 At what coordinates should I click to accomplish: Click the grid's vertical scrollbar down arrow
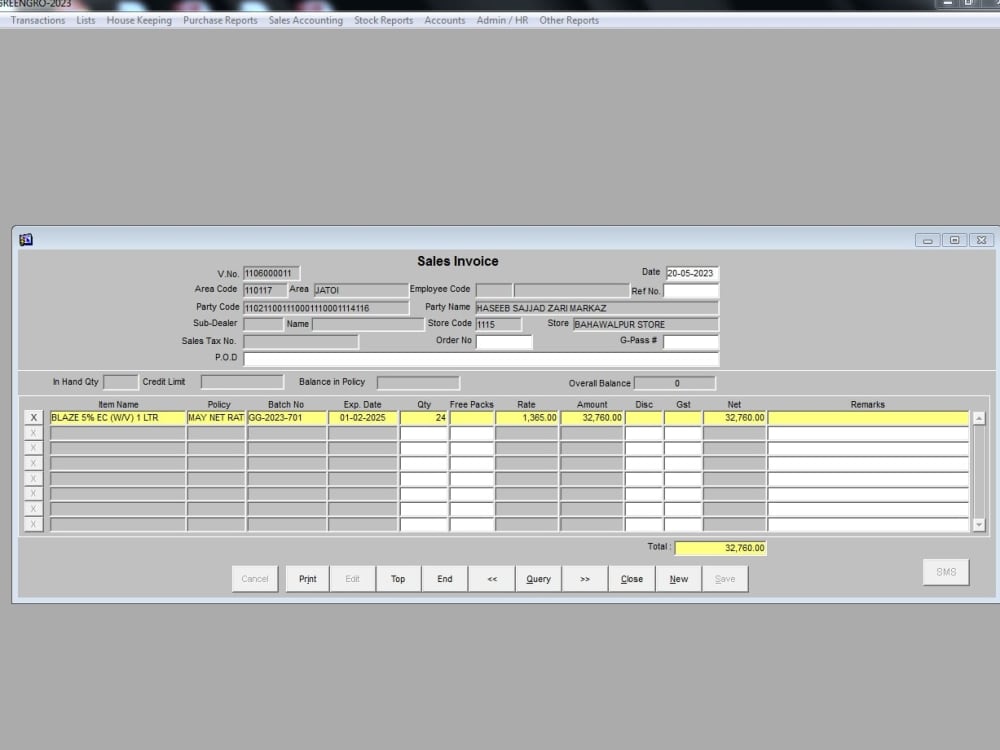point(980,524)
